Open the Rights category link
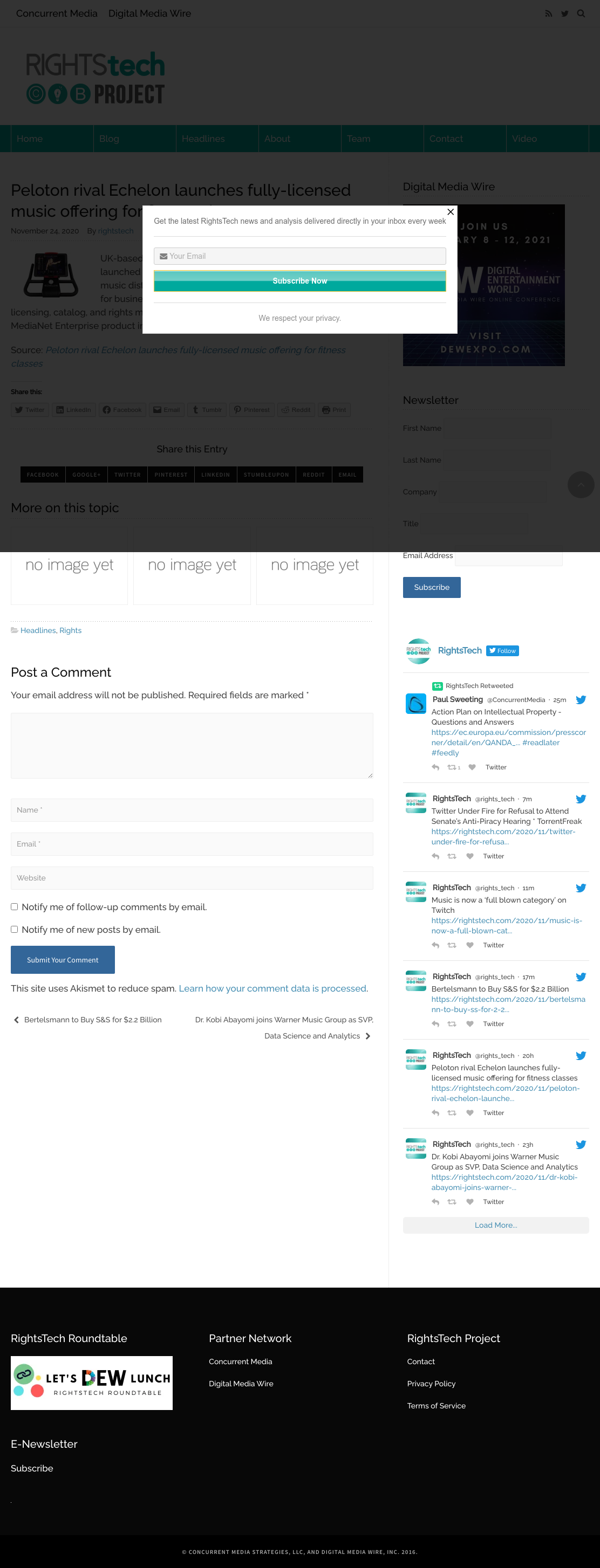The image size is (600, 1568). pyautogui.click(x=70, y=631)
